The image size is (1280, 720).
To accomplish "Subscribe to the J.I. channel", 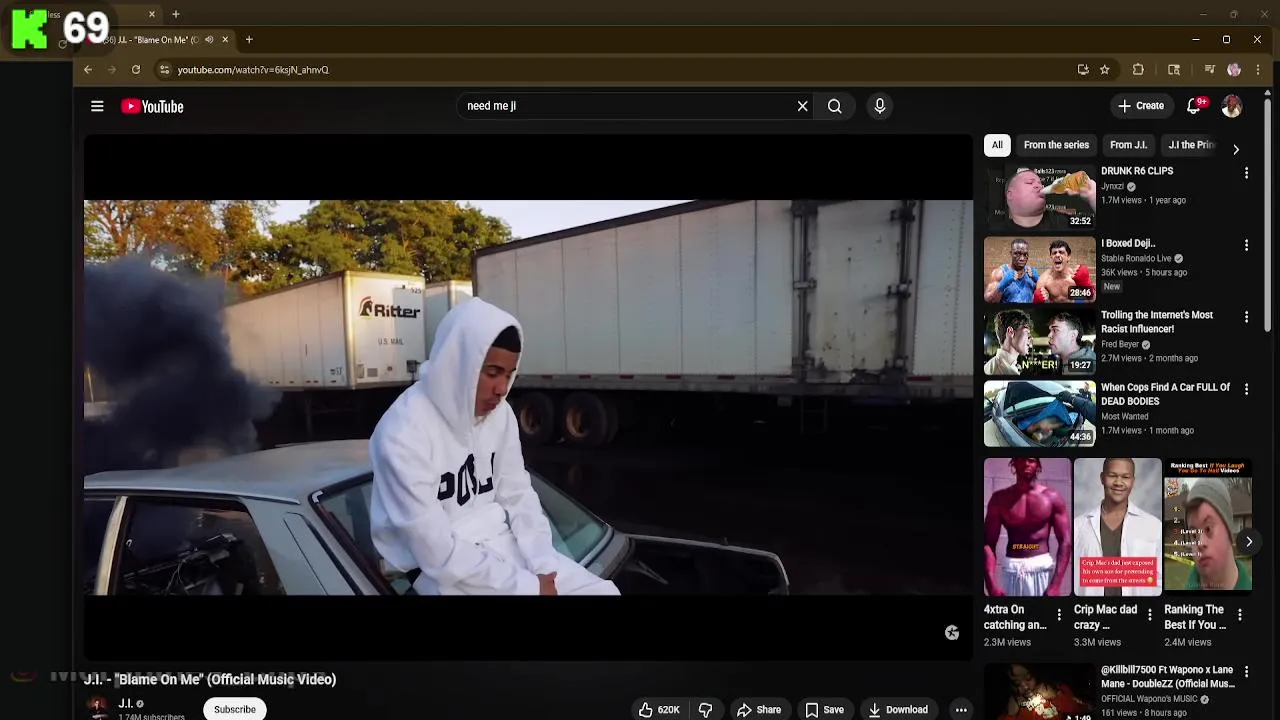I will click(235, 709).
